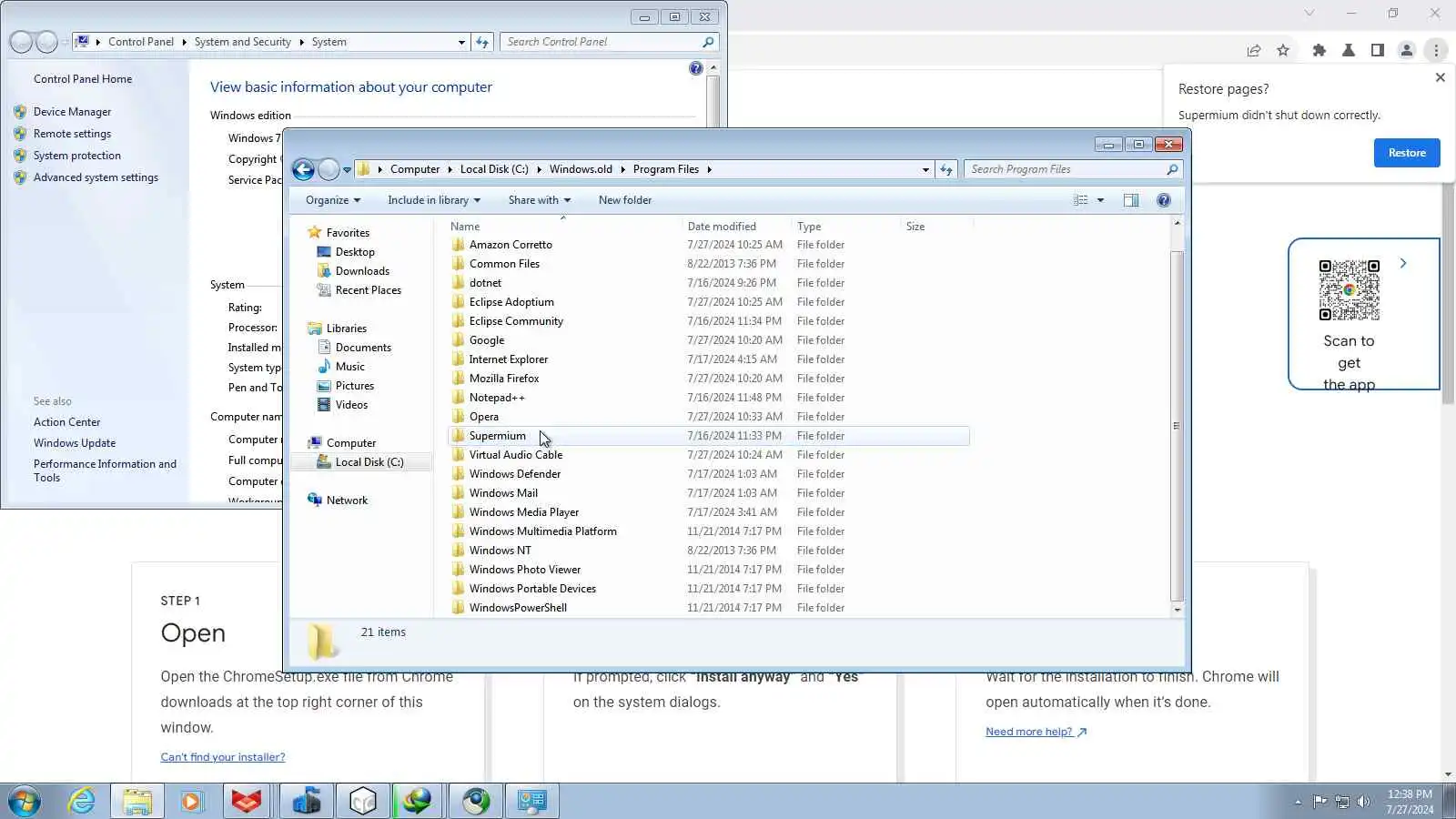The image size is (1456, 819).
Task: Open Explorer help with the question mark
Action: coord(1164,200)
